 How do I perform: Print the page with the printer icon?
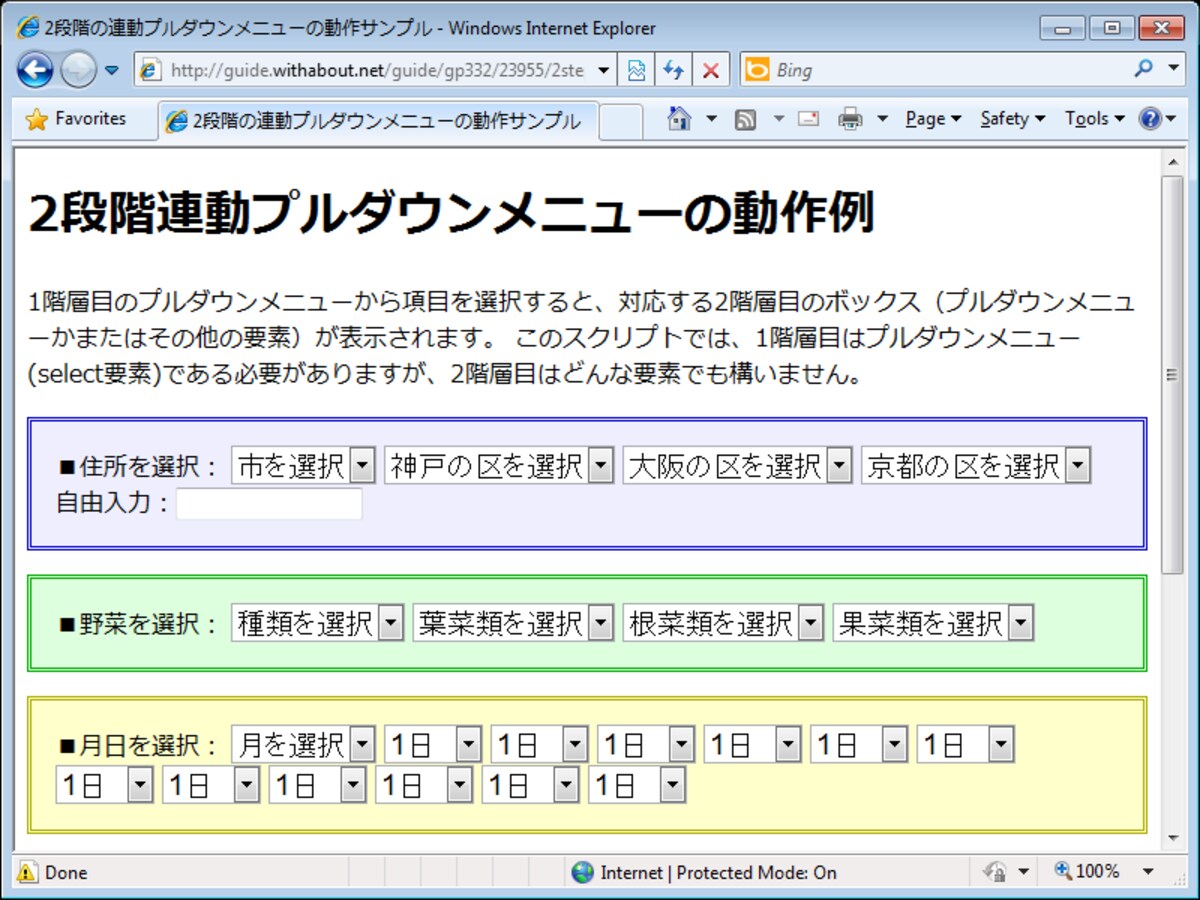coord(850,119)
